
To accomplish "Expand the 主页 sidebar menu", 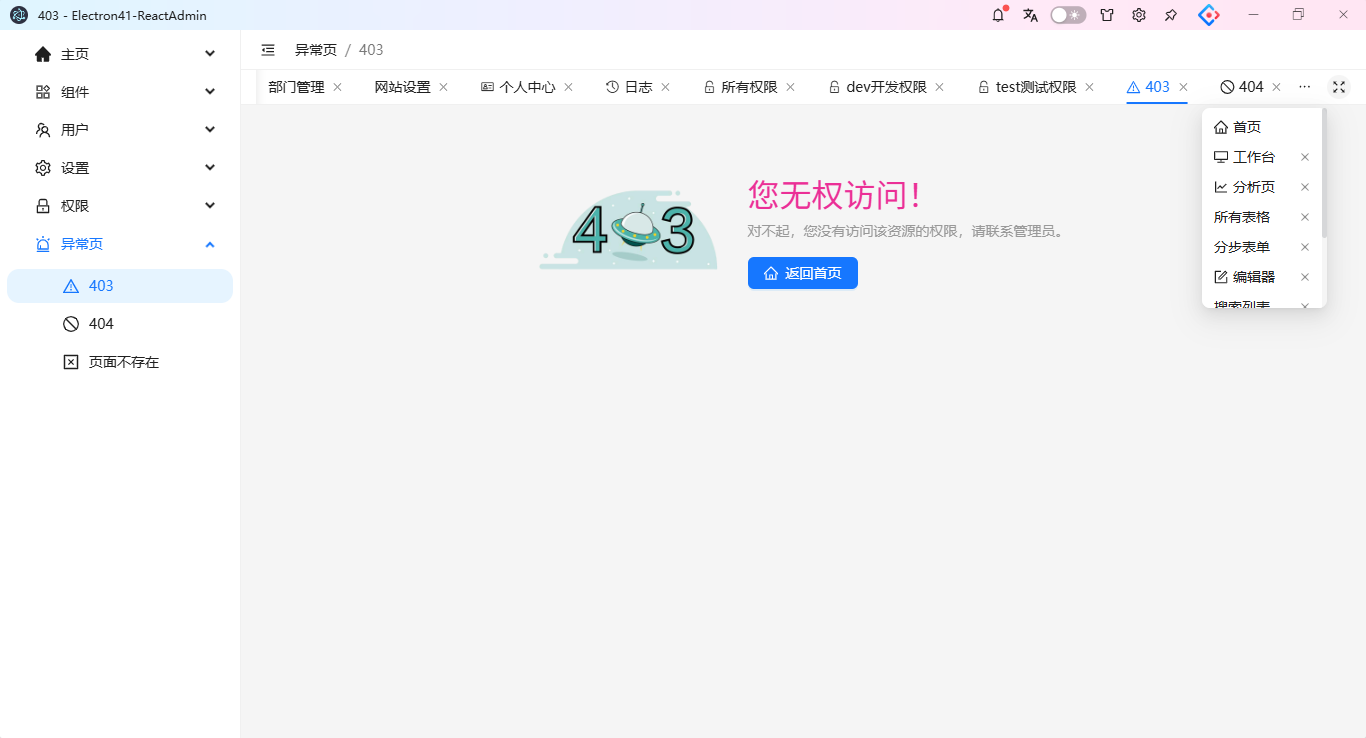I will 120,54.
